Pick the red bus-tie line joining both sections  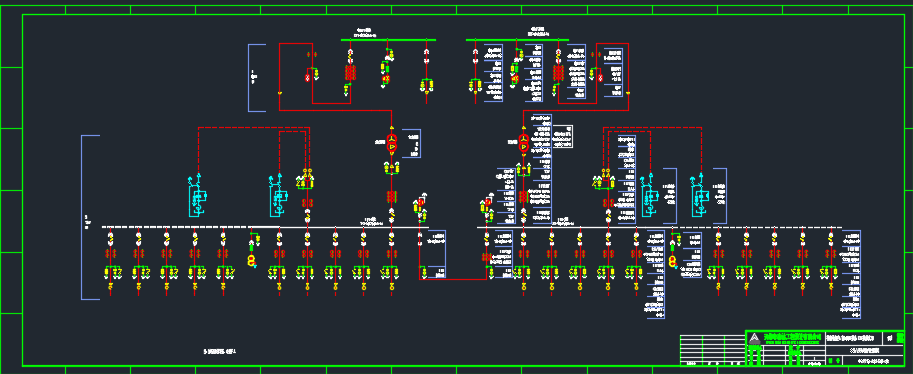(x=453, y=280)
